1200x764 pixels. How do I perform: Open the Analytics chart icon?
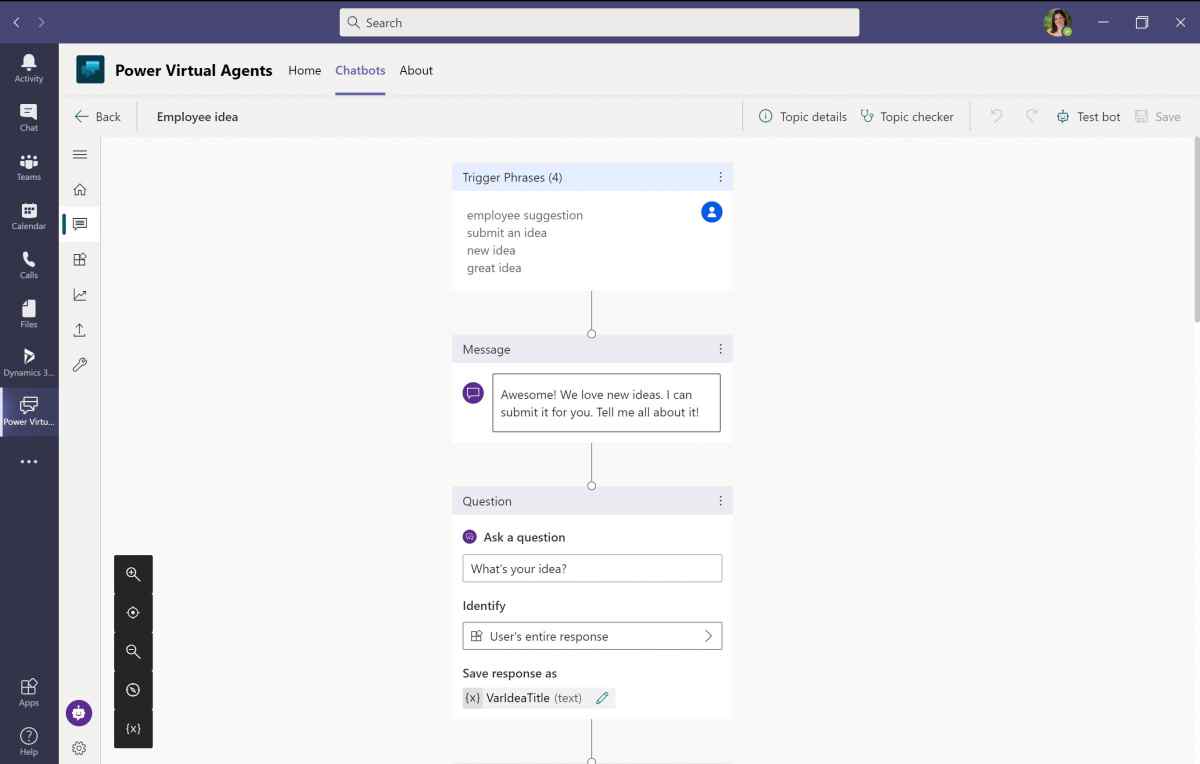click(79, 294)
